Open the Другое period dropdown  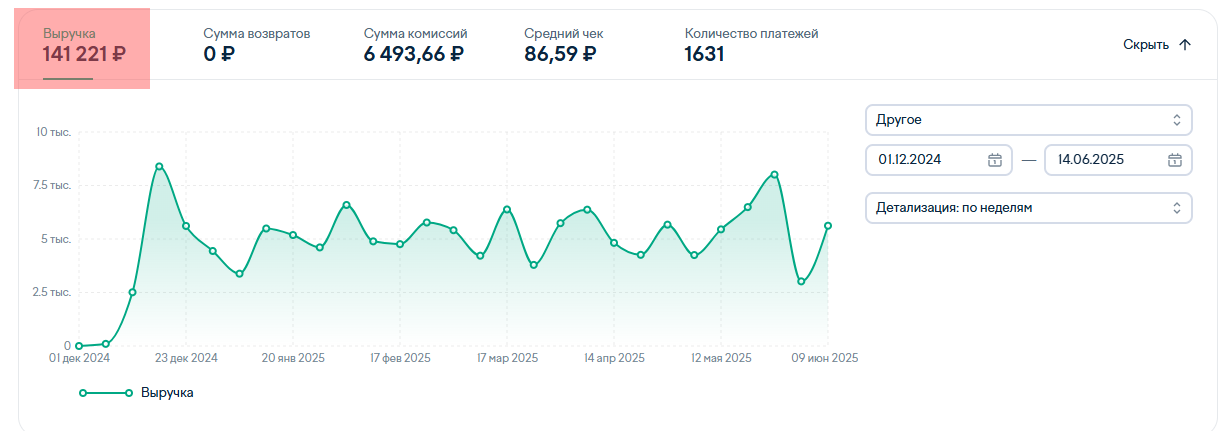tap(1028, 120)
